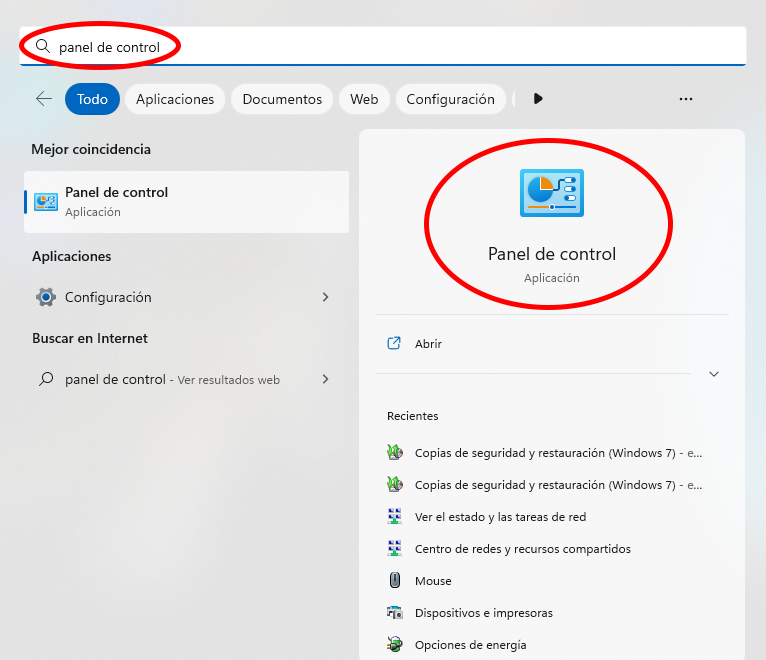766x660 pixels.
Task: Open first Copias de seguridad y restauración recent item
Action: pyautogui.click(x=552, y=453)
